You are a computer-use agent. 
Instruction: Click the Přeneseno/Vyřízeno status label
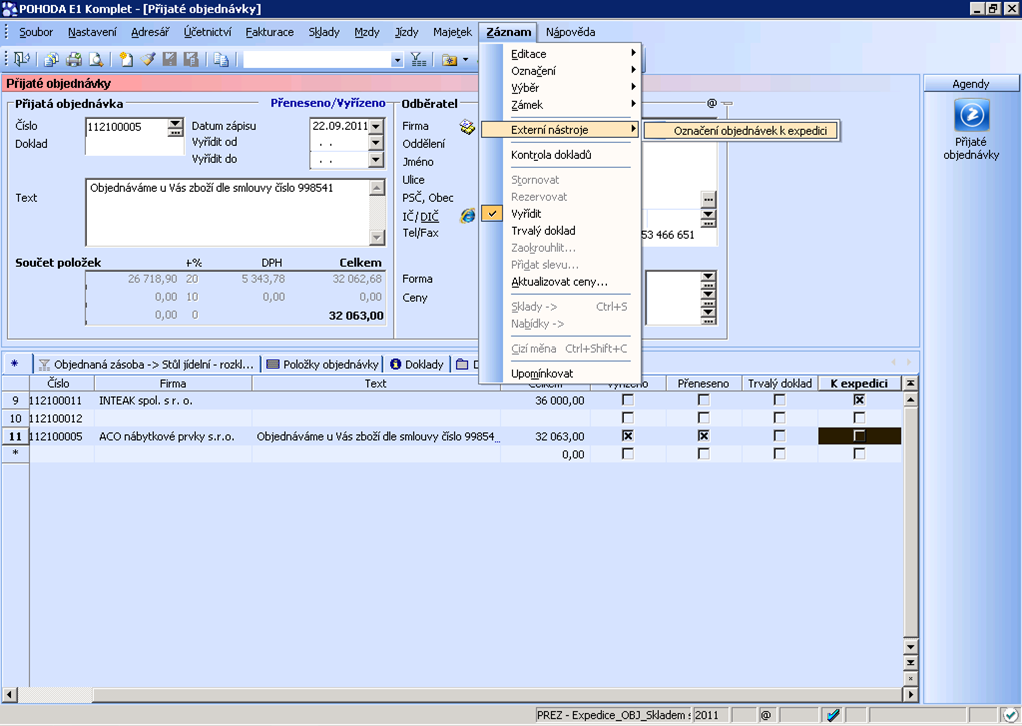tap(328, 103)
